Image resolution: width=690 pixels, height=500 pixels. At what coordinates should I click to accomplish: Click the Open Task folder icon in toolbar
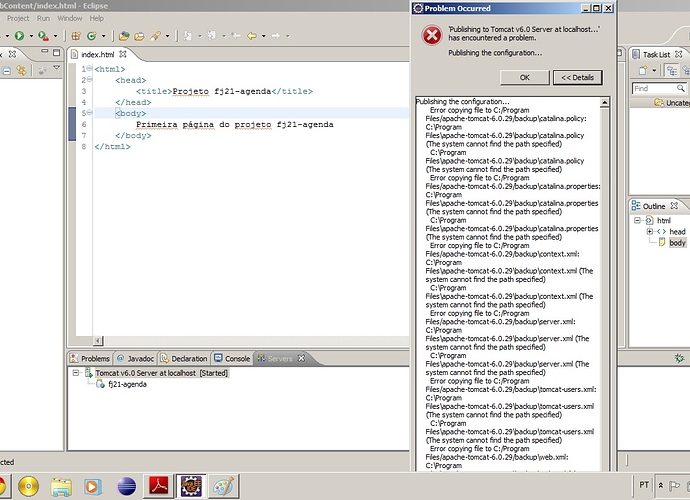pos(139,36)
